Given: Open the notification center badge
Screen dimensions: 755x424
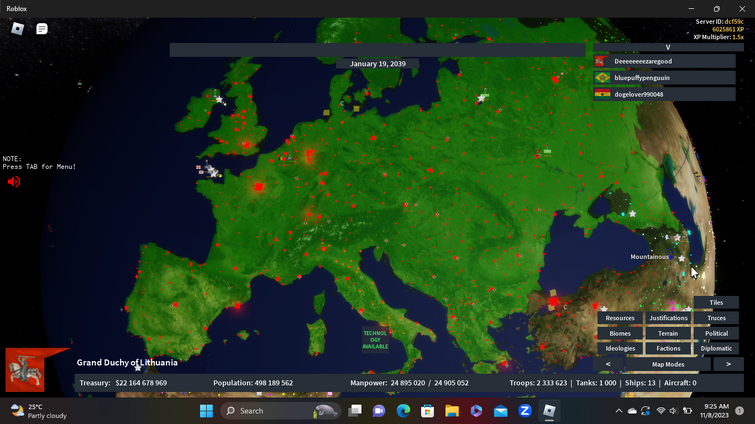Looking at the screenshot, I should (x=740, y=411).
